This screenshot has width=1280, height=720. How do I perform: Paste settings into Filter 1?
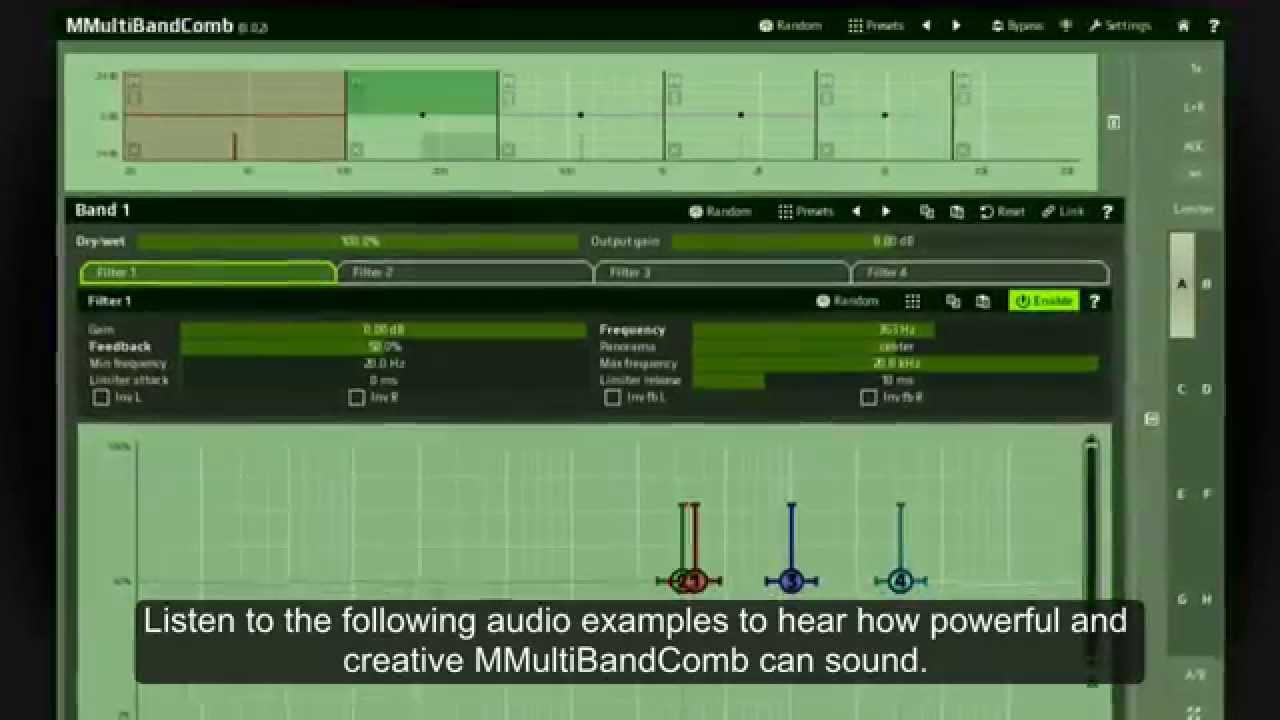pos(983,300)
